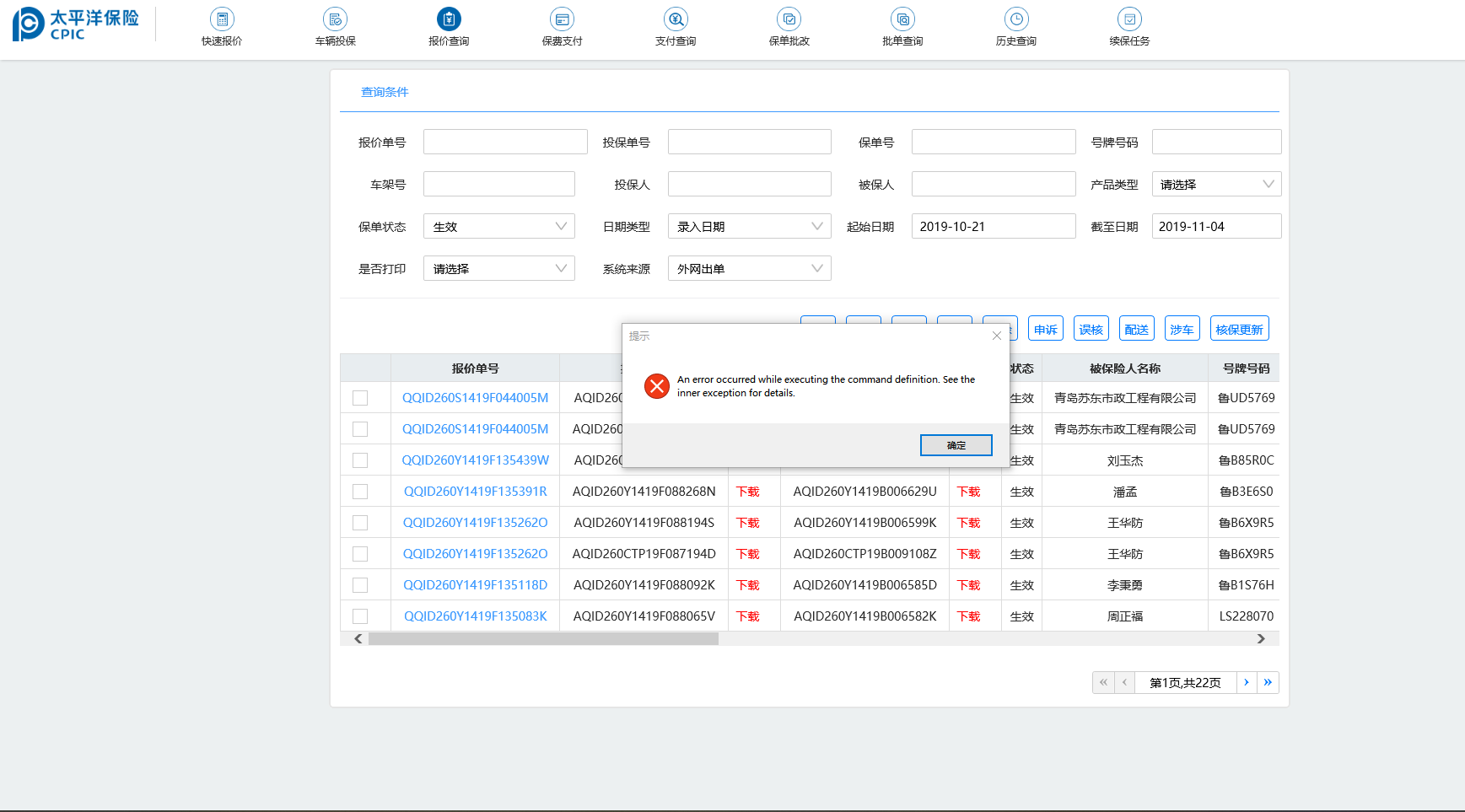Select the 报价查询 quote query icon

click(x=449, y=19)
